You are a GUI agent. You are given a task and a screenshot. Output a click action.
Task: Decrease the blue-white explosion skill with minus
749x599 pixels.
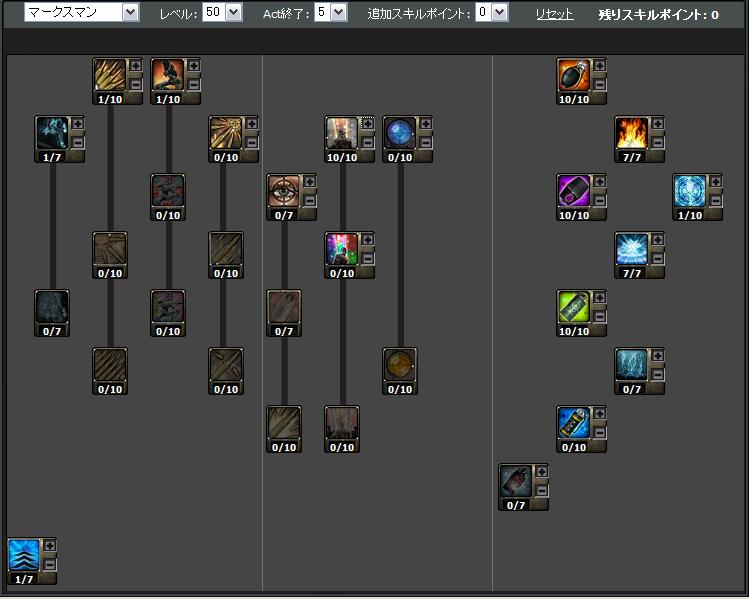coord(657,258)
